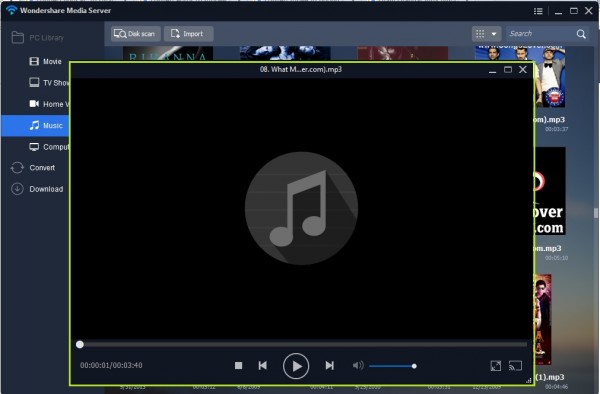
Task: Open the Download section
Action: (37, 189)
